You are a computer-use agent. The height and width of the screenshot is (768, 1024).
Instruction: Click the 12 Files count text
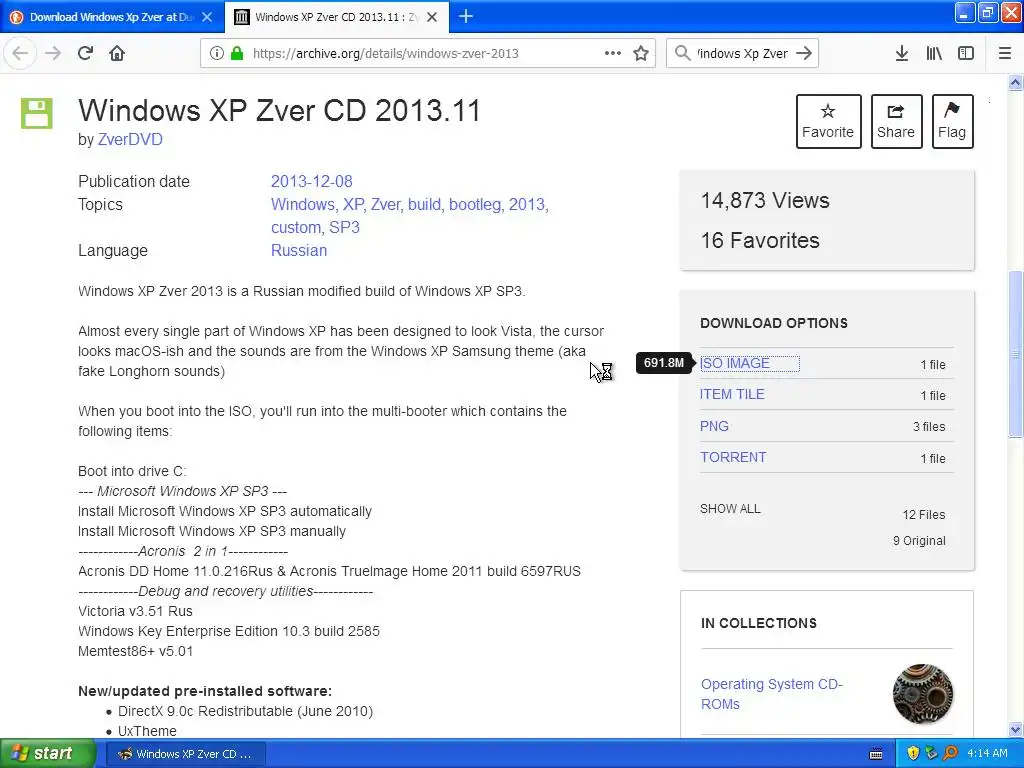pos(923,515)
